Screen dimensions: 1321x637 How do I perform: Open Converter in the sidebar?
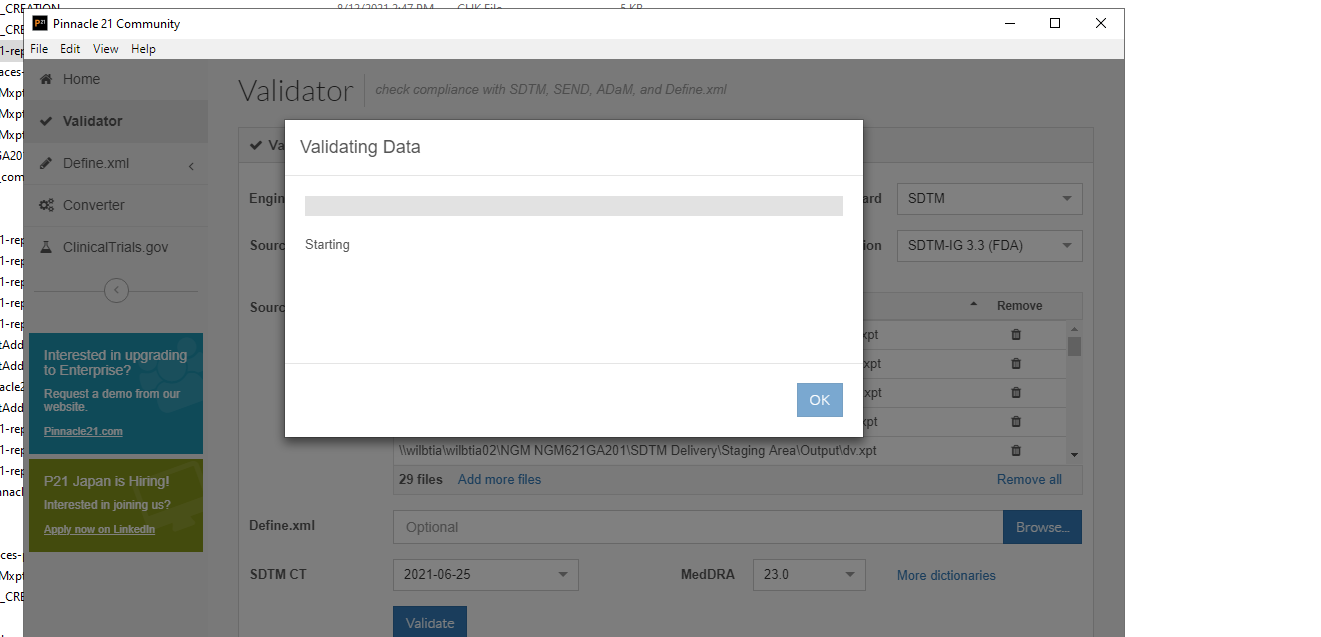[x=116, y=205]
